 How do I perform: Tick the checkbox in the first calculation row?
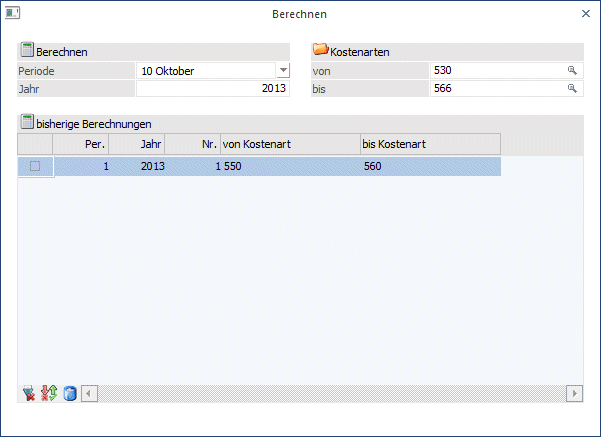(x=35, y=167)
